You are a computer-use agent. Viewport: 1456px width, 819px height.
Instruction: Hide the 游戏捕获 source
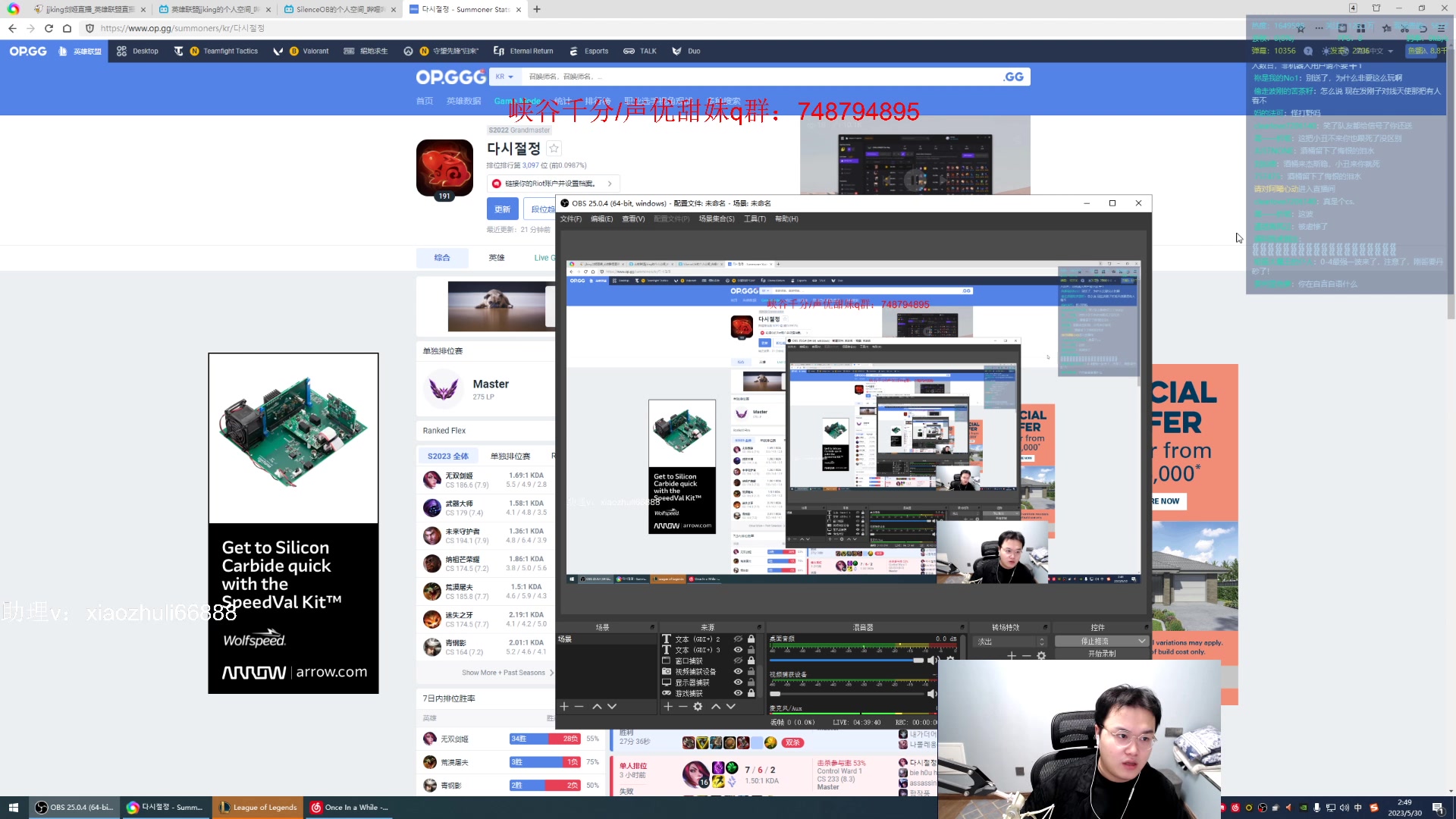(x=738, y=693)
